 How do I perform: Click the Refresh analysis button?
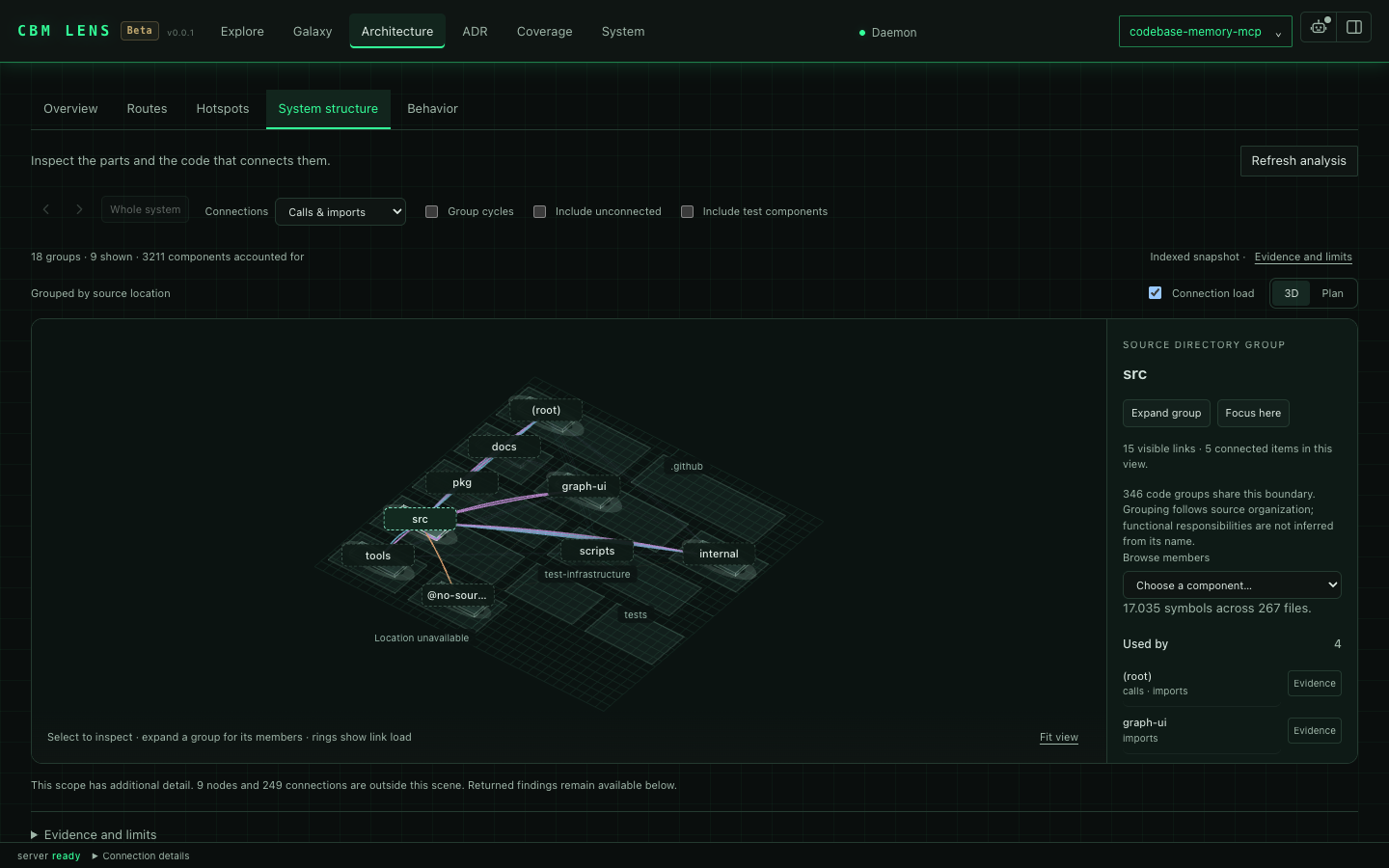tap(1299, 161)
